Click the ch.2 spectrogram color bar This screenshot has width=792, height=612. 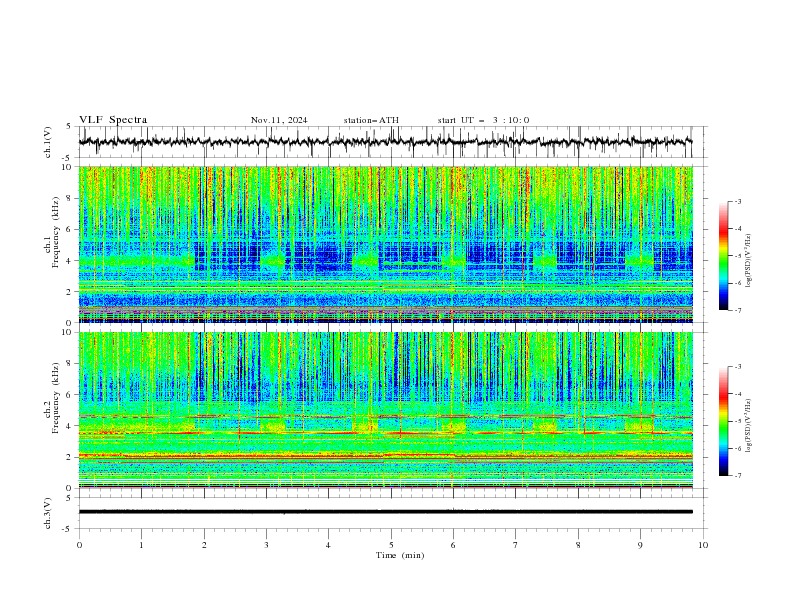(x=723, y=421)
